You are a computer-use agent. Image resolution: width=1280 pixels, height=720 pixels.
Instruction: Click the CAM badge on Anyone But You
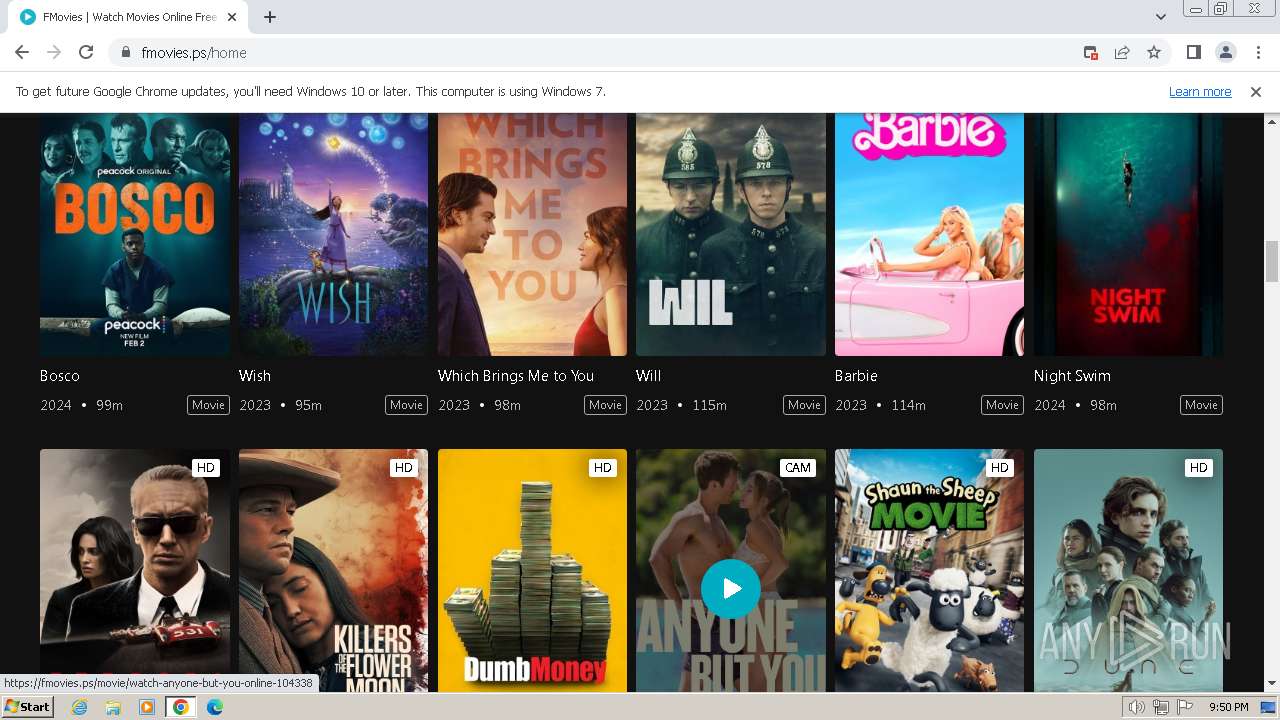tap(797, 467)
